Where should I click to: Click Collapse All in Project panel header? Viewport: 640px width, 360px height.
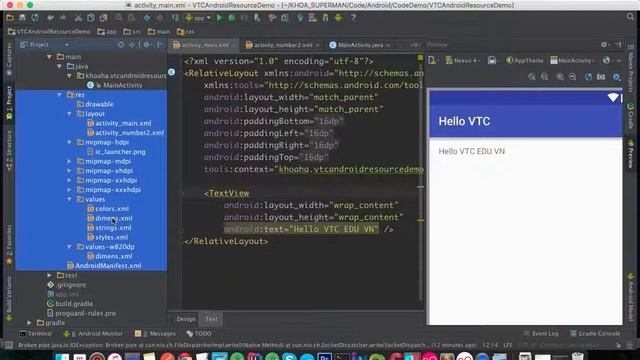point(132,44)
